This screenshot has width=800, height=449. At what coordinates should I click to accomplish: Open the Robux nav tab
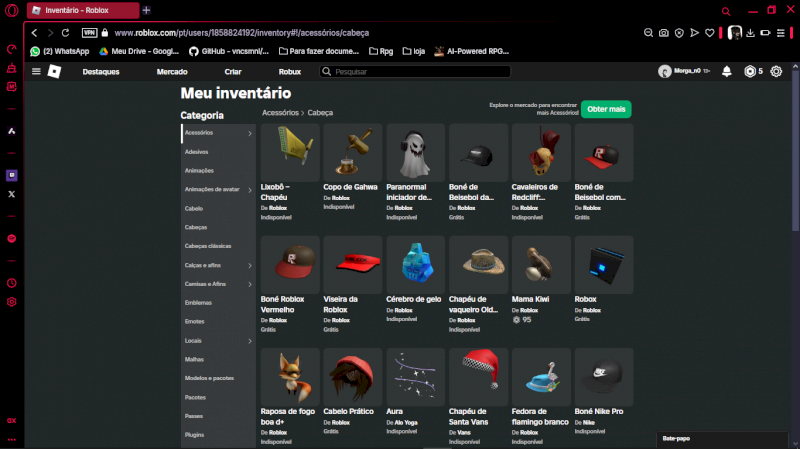[x=289, y=72]
